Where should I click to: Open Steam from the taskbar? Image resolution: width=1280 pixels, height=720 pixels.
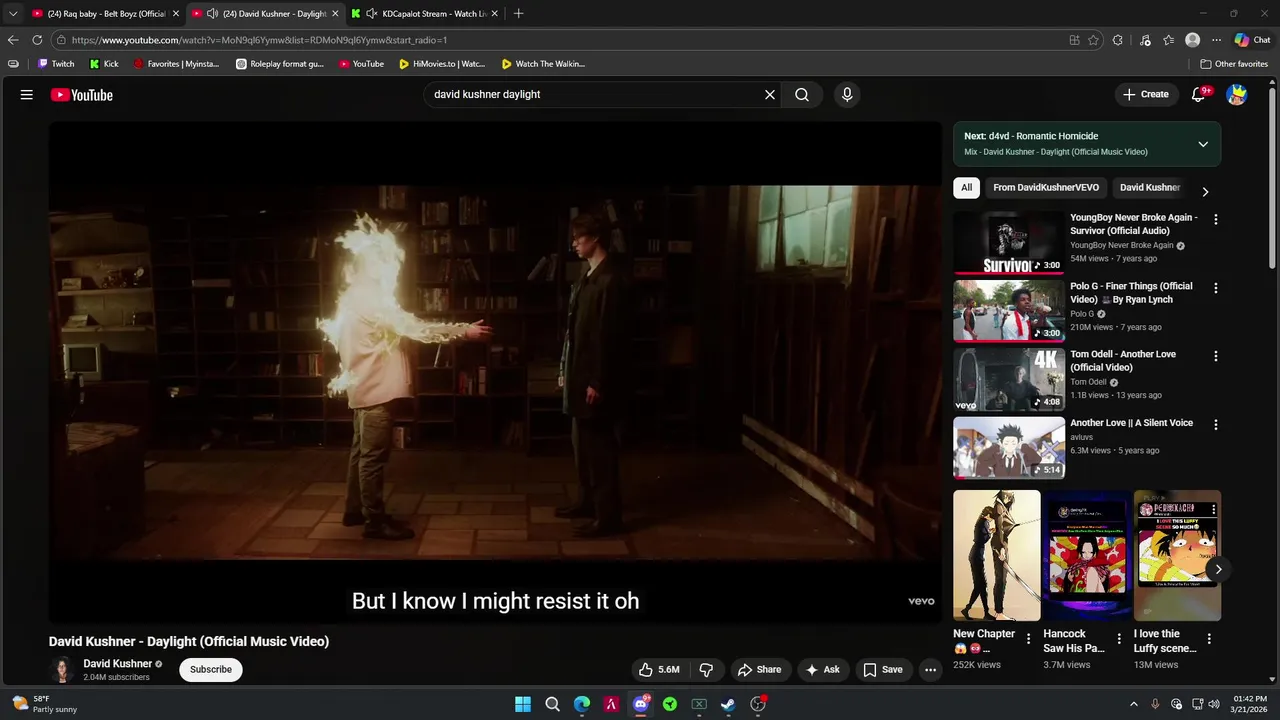(728, 704)
